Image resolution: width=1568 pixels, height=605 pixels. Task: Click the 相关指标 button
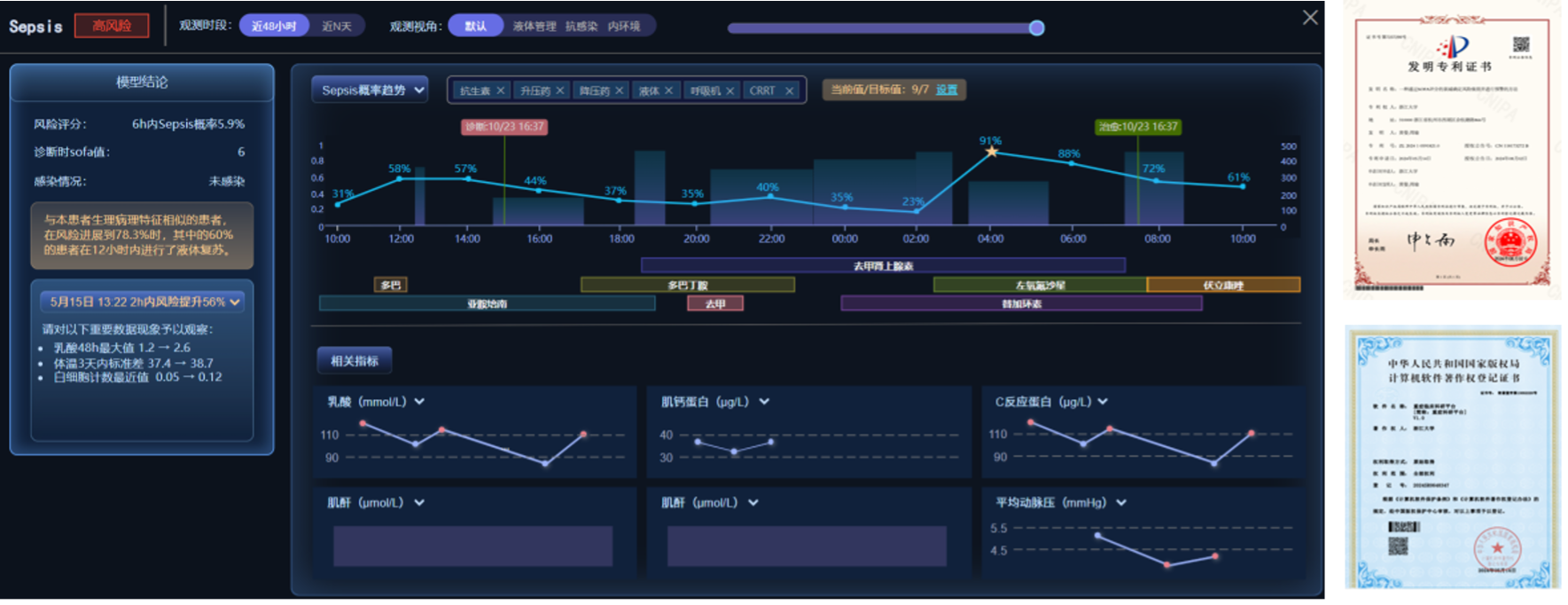tap(355, 361)
